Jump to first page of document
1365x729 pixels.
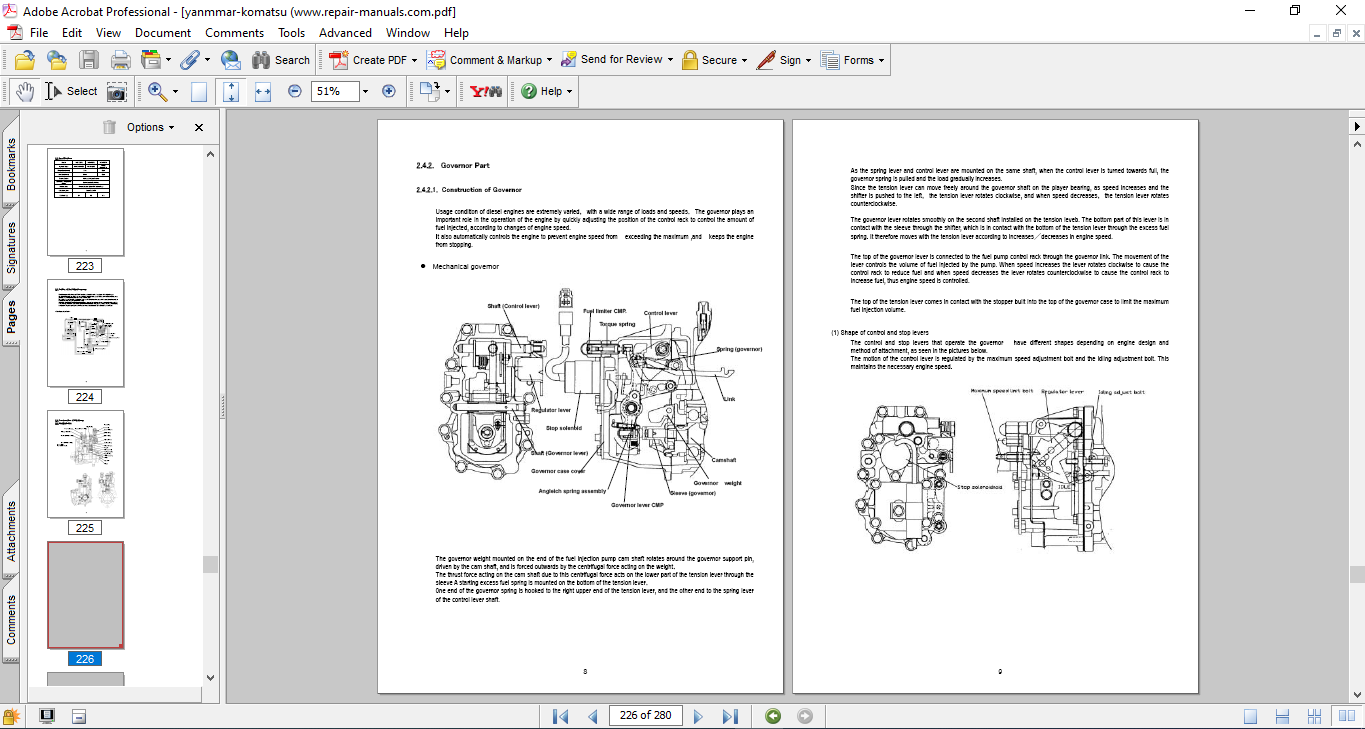point(560,716)
